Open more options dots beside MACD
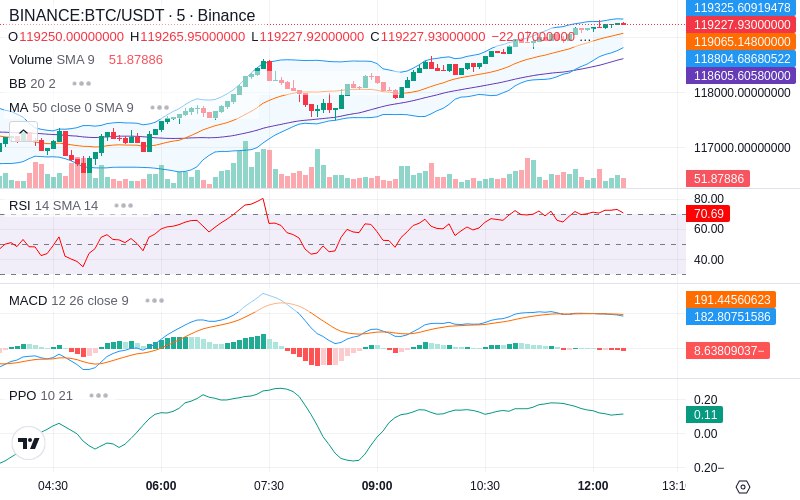Screen dimensions: 800x500 point(155,301)
